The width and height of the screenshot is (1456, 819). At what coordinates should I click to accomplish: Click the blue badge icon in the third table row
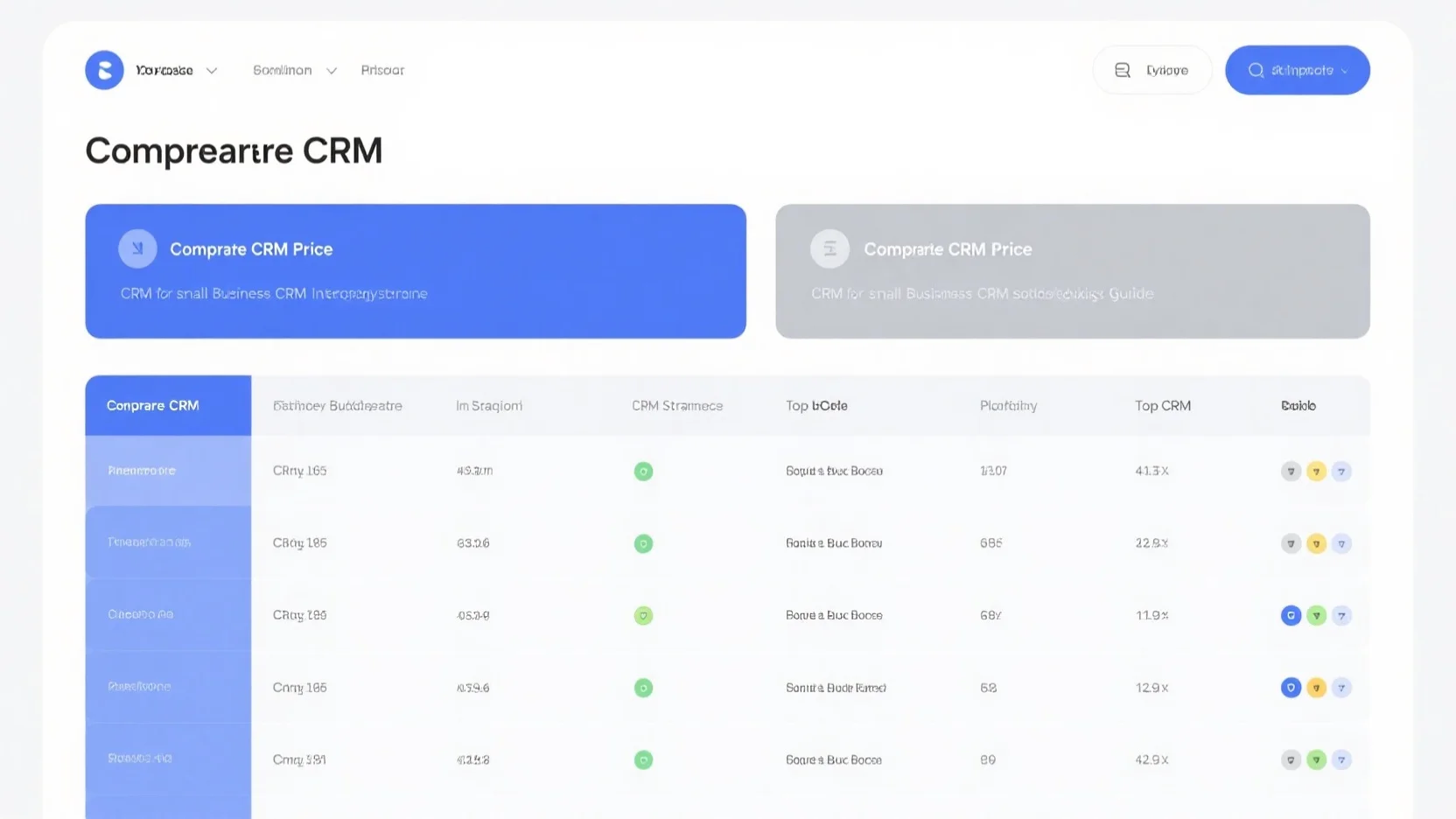[1291, 616]
